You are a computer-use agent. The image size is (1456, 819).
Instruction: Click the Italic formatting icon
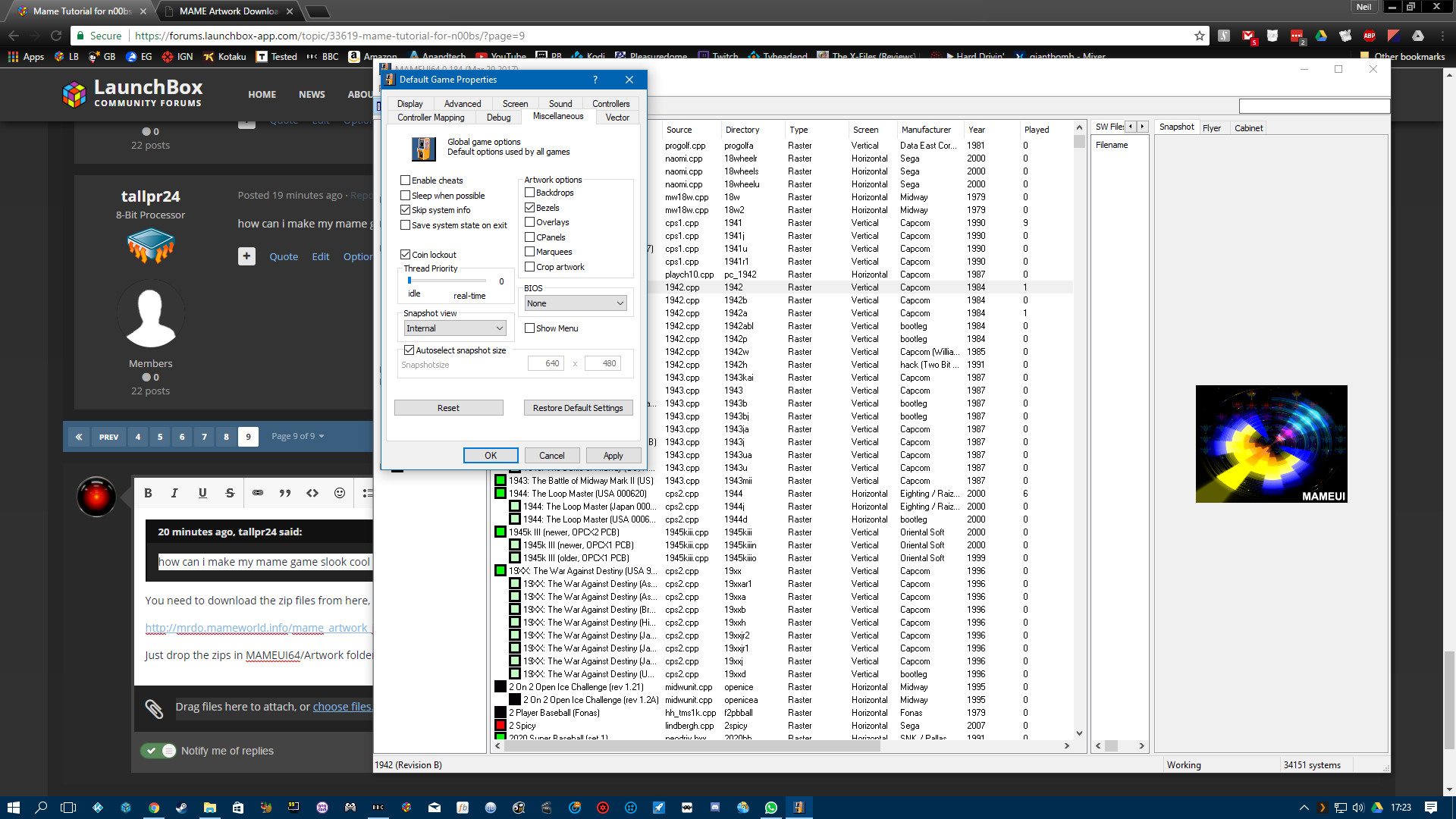(x=174, y=493)
